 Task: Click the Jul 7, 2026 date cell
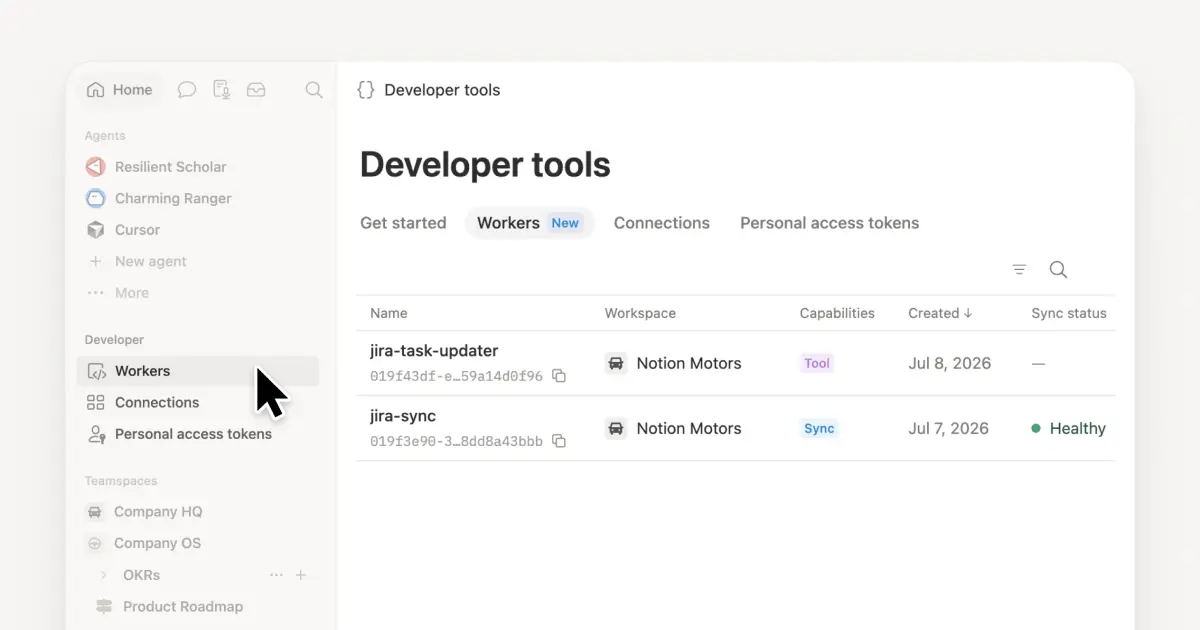point(949,428)
